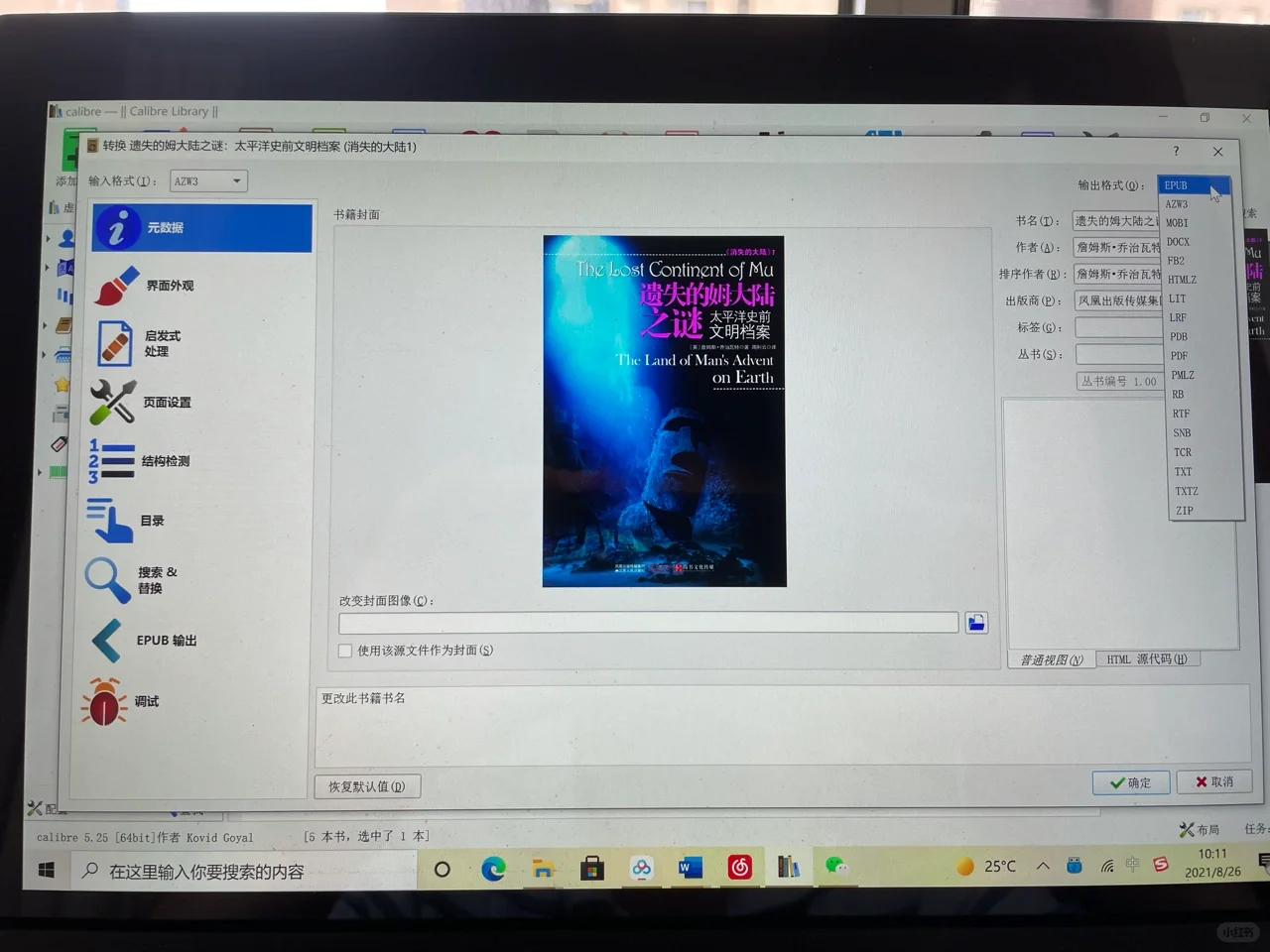This screenshot has width=1270, height=952.
Task: Select TXT from the output format list
Action: pos(1183,472)
